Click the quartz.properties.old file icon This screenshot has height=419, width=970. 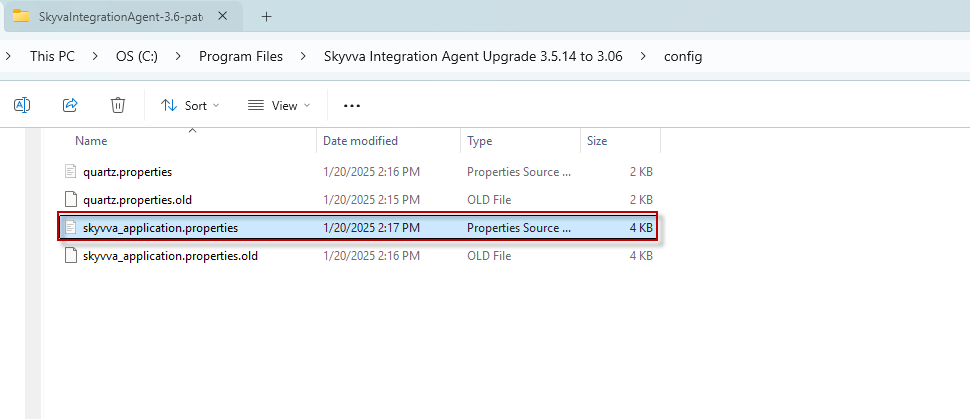pyautogui.click(x=70, y=200)
